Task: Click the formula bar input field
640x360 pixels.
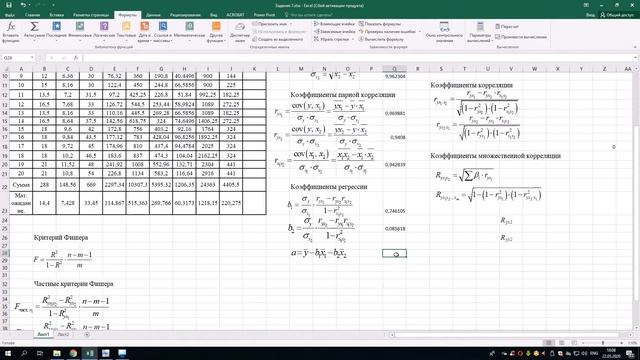Action: click(x=358, y=58)
